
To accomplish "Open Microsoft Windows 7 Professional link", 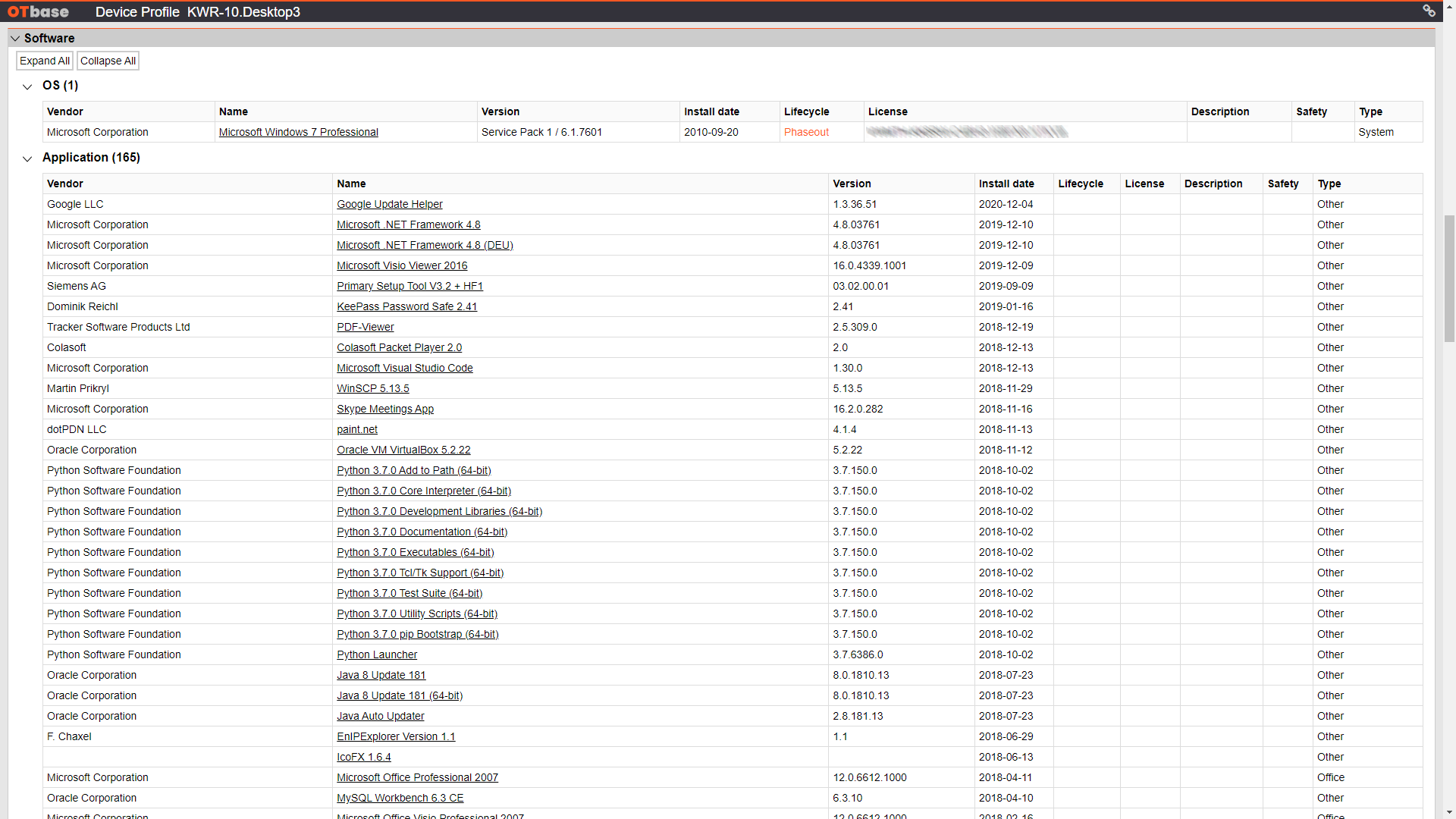I will [298, 132].
